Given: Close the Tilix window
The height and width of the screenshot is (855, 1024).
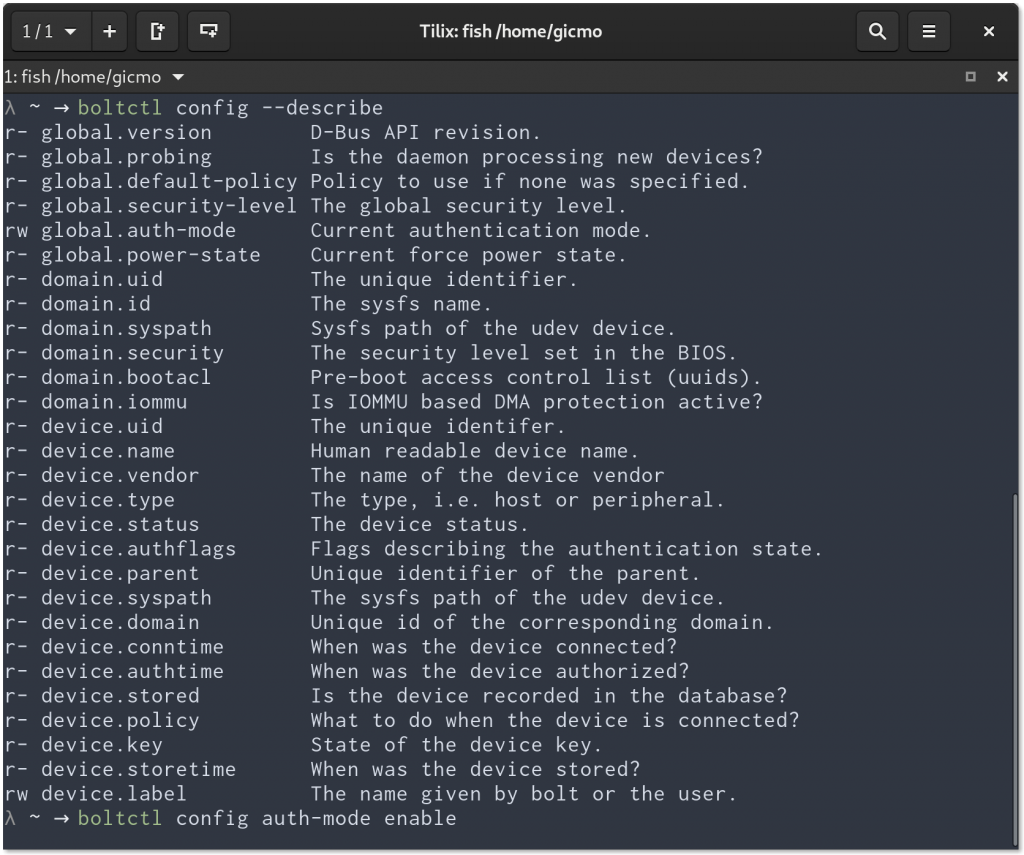Looking at the screenshot, I should tap(989, 32).
